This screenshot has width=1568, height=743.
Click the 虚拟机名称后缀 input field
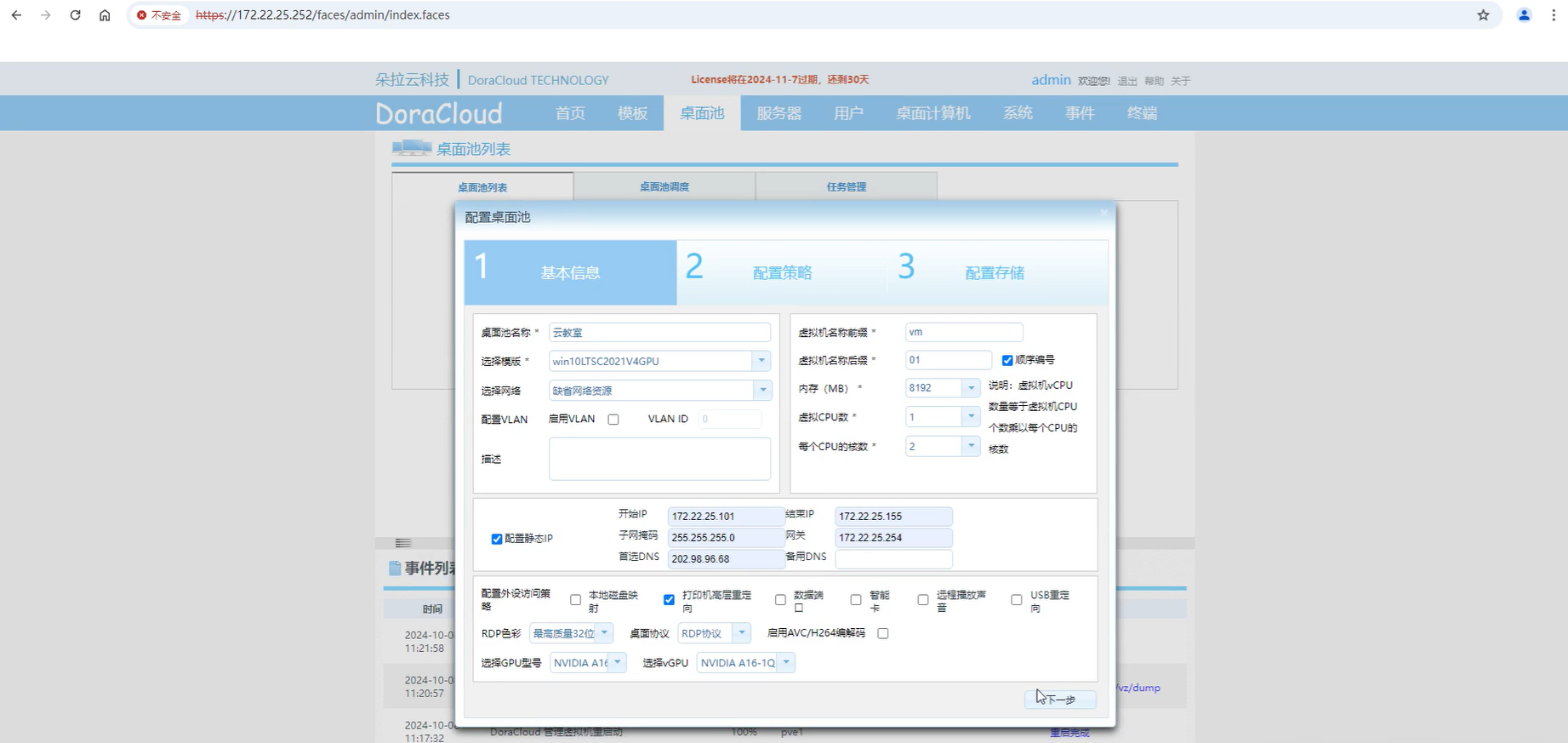[949, 360]
